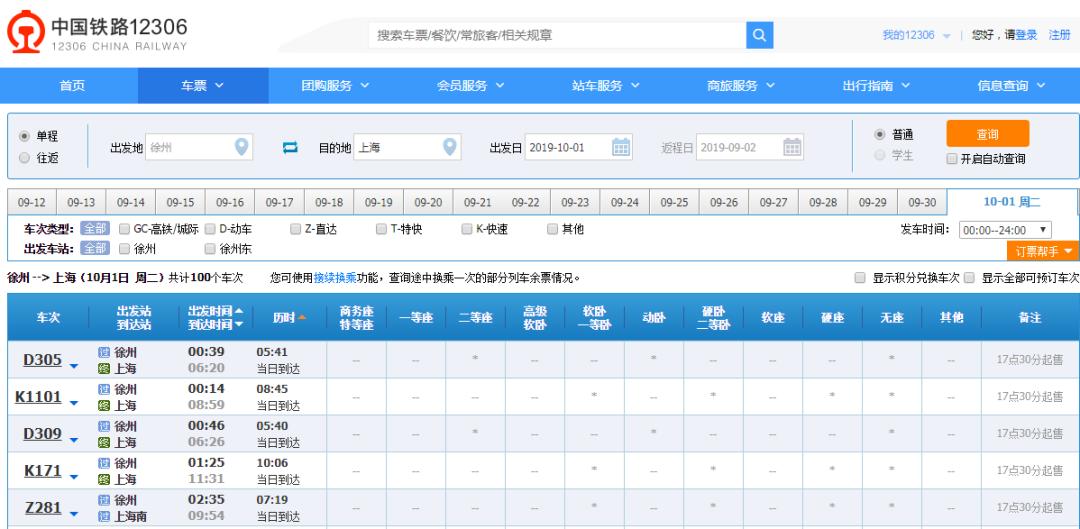Expand 我的12306 dropdown
1080x529 pixels.
[916, 35]
